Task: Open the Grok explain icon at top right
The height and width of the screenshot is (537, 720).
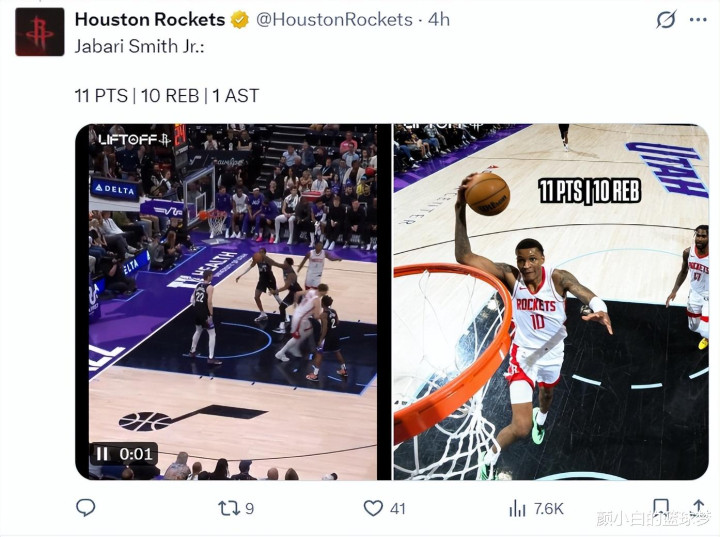Action: (x=666, y=20)
